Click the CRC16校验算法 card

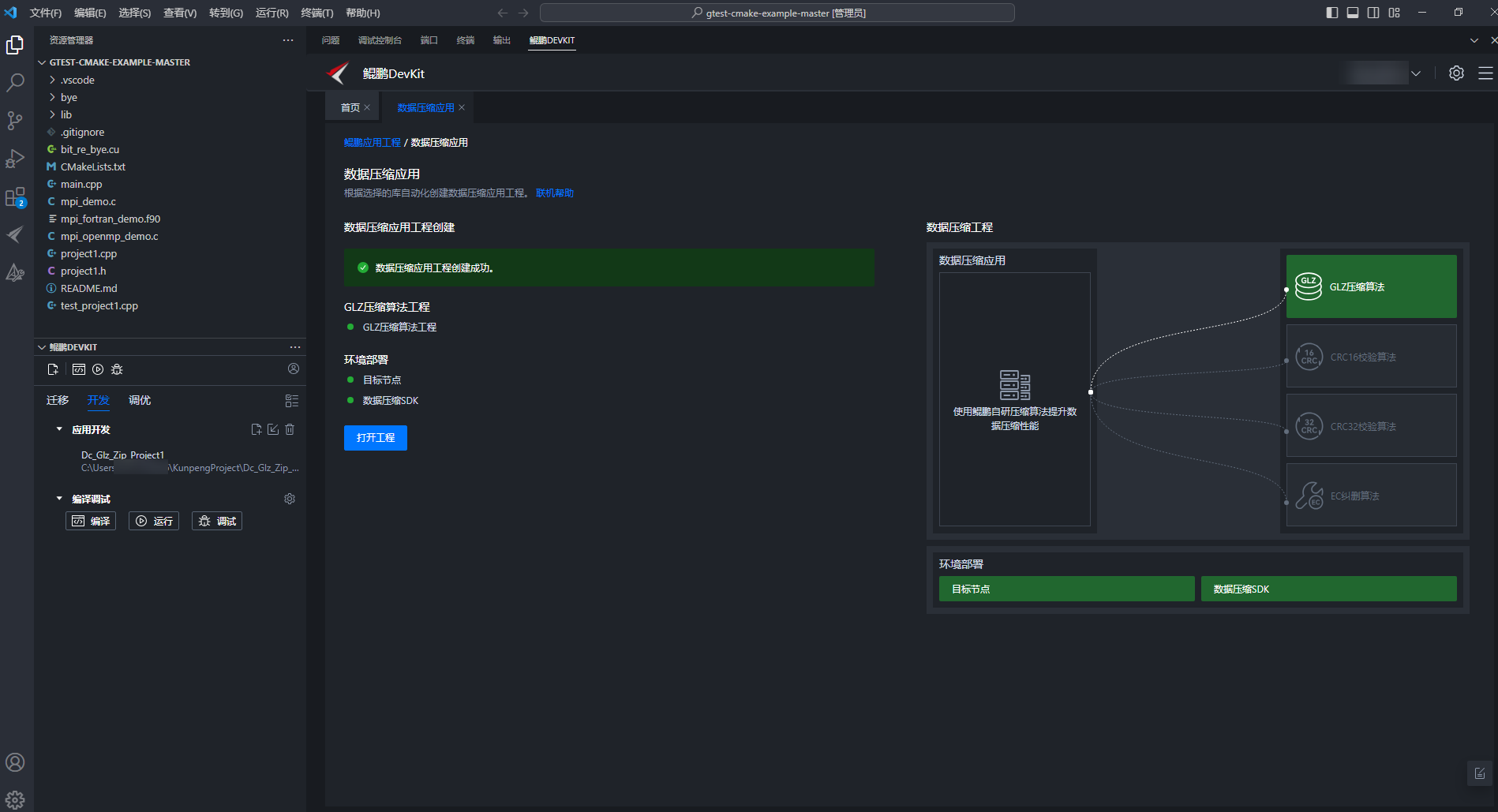tap(1372, 356)
